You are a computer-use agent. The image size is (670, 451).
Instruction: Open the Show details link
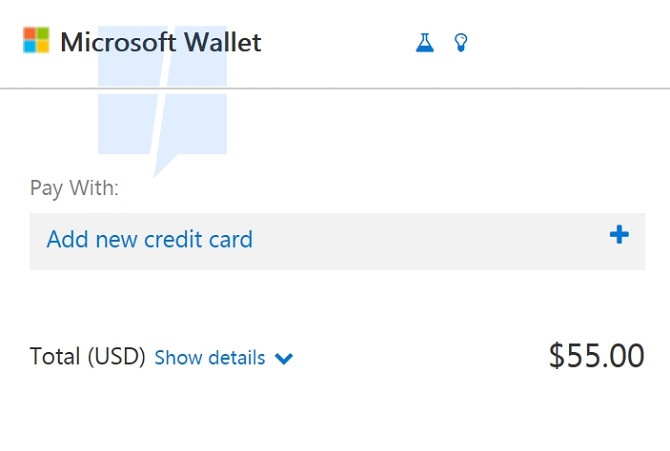pyautogui.click(x=210, y=357)
